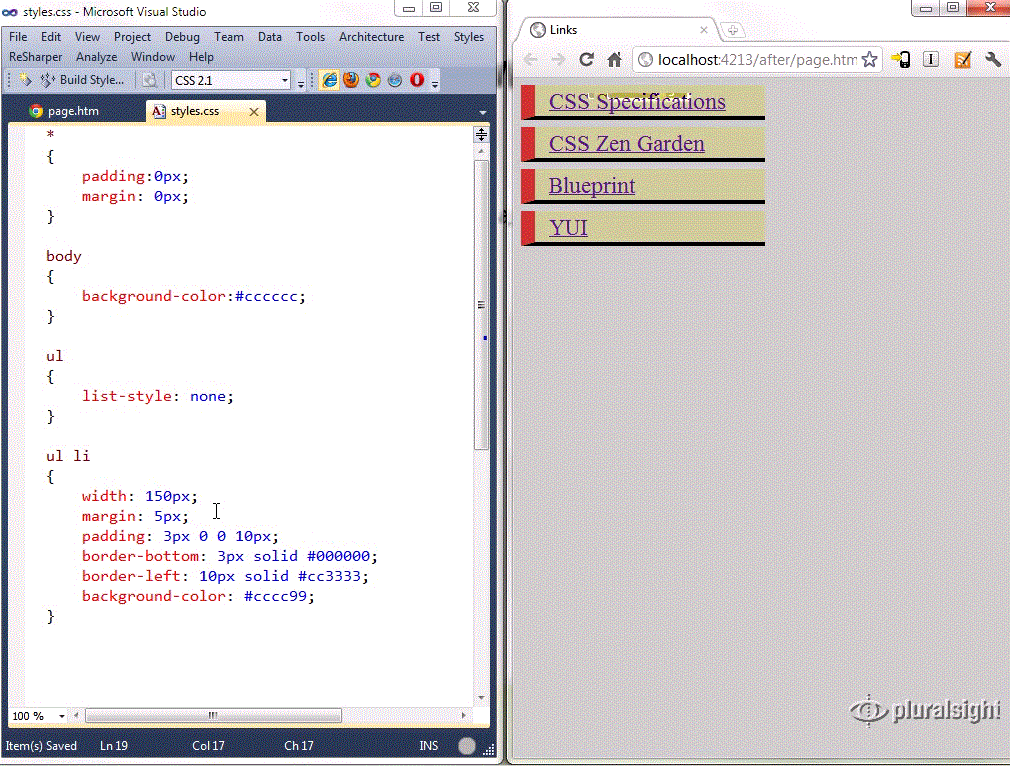The height and width of the screenshot is (766, 1010).
Task: Toggle the record circle on the status bar
Action: point(466,745)
